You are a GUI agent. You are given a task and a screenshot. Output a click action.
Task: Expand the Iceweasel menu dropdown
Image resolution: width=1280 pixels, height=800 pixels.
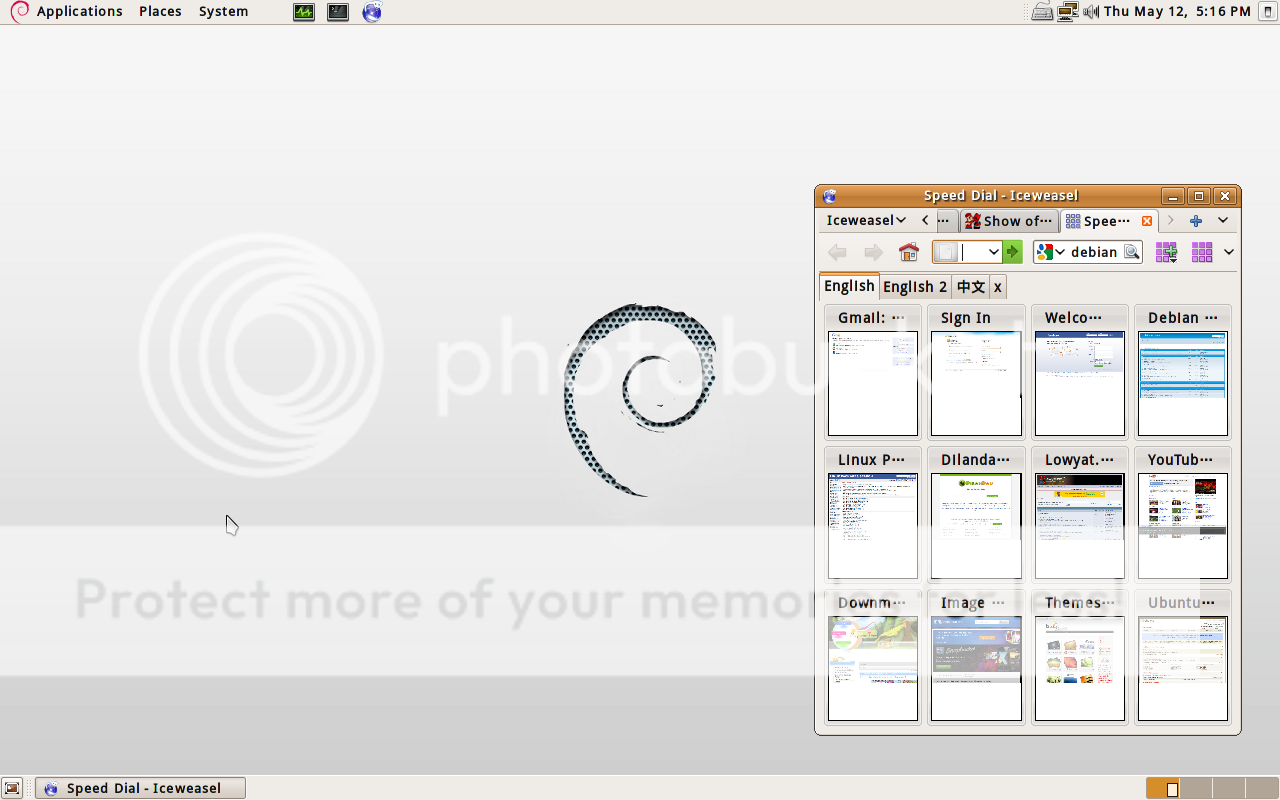tap(866, 221)
